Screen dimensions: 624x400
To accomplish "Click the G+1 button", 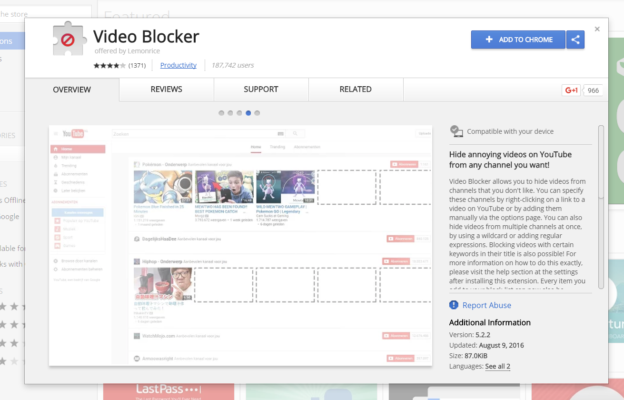I will [x=571, y=90].
